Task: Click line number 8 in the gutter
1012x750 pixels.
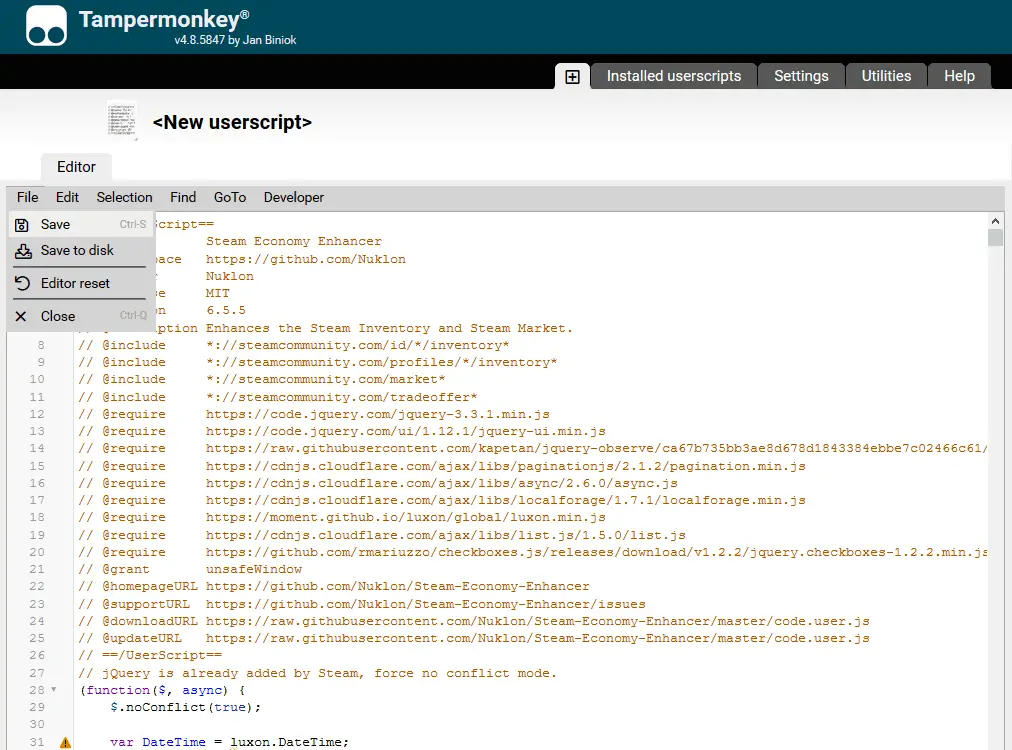Action: pyautogui.click(x=41, y=345)
